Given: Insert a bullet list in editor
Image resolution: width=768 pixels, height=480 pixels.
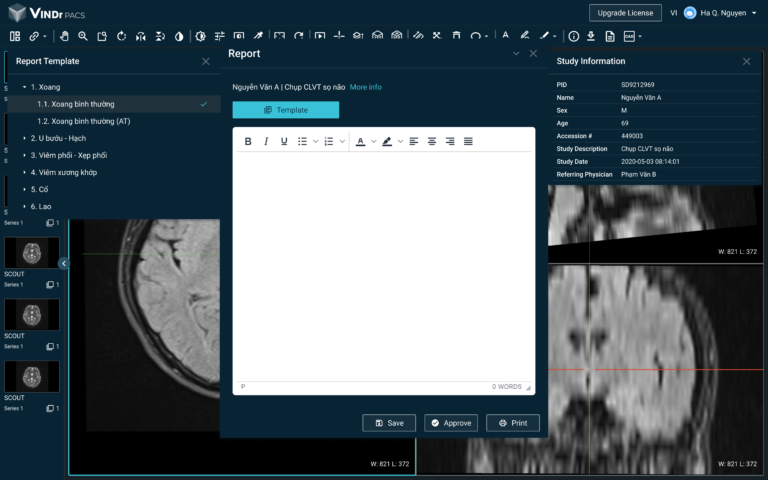Looking at the screenshot, I should pos(302,142).
